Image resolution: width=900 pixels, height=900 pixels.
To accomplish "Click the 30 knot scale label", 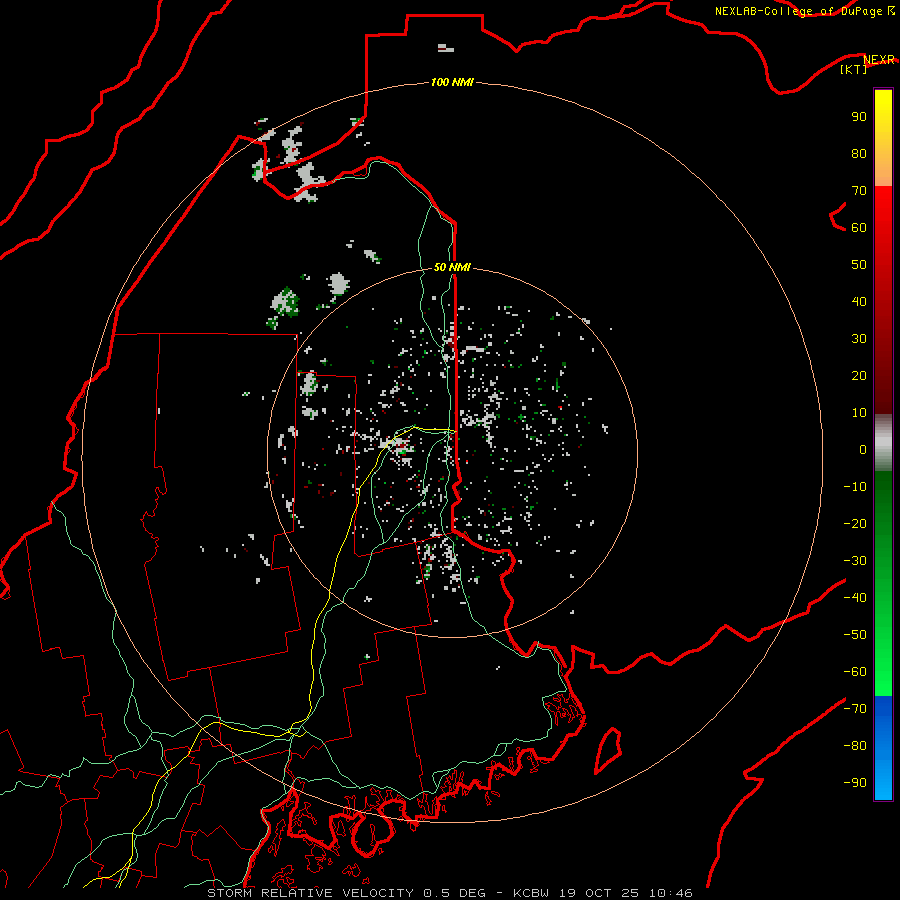I will point(859,339).
